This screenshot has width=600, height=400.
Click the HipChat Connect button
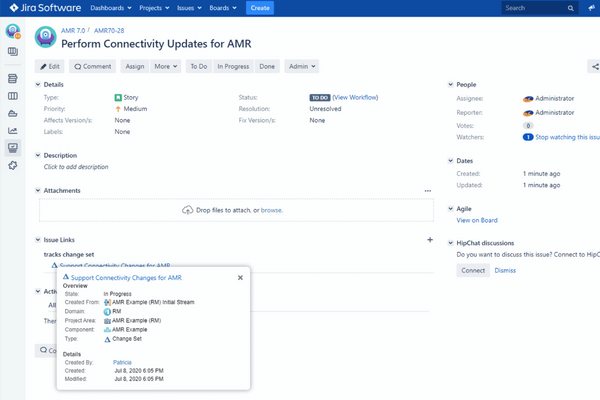click(473, 271)
